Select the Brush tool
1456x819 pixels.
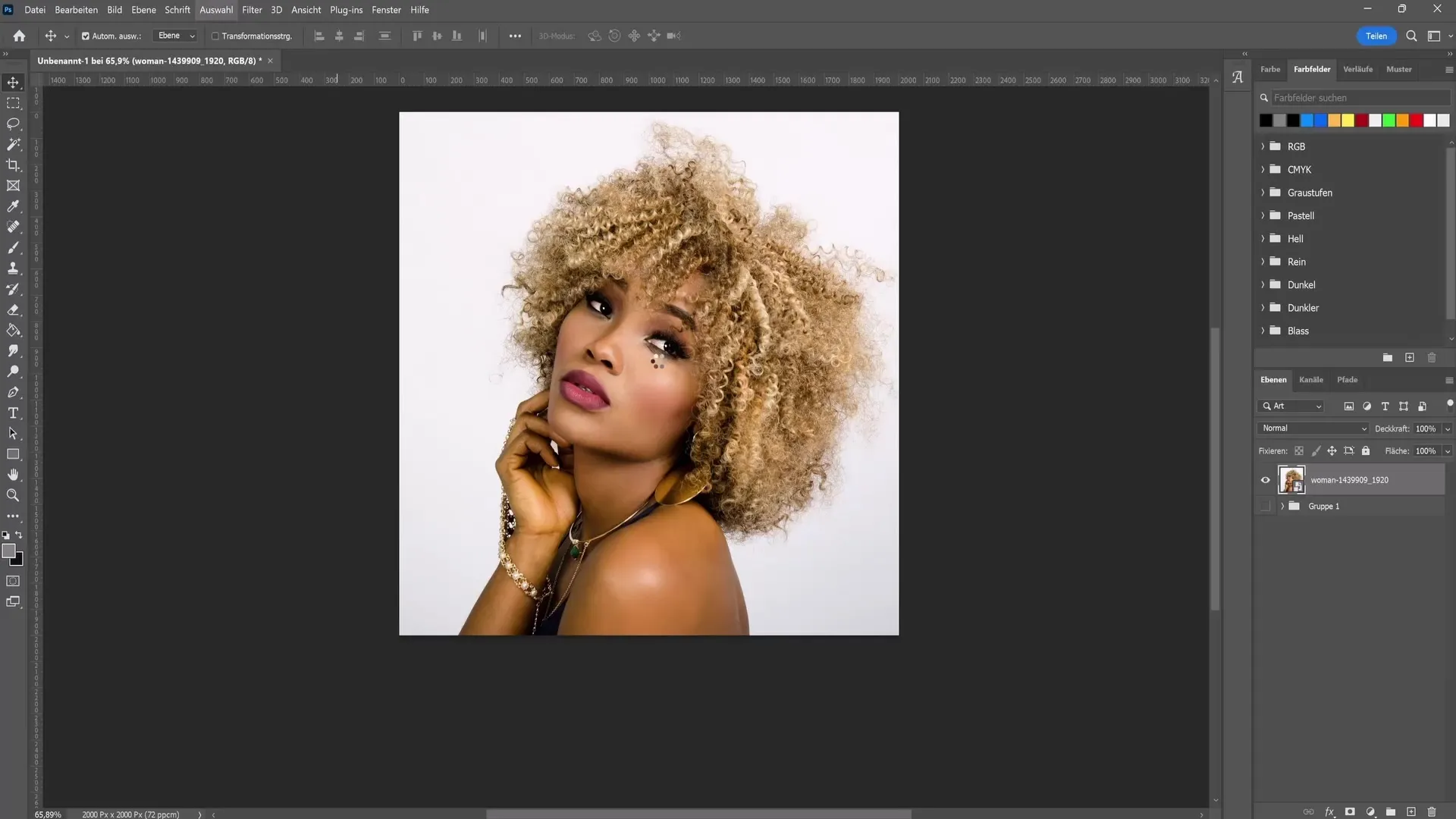click(13, 247)
